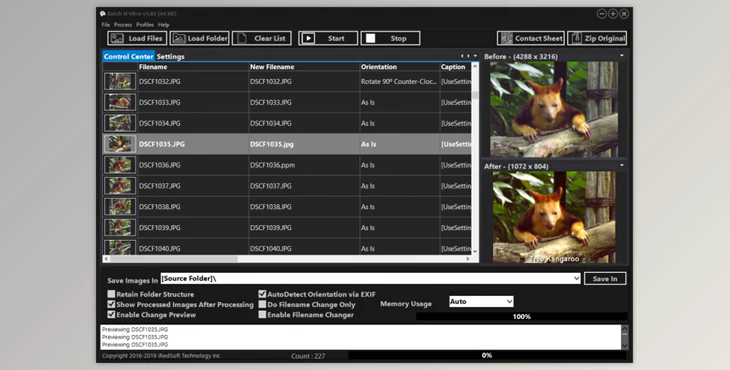Stop the batch process
This screenshot has height=370, width=730.
coord(390,38)
